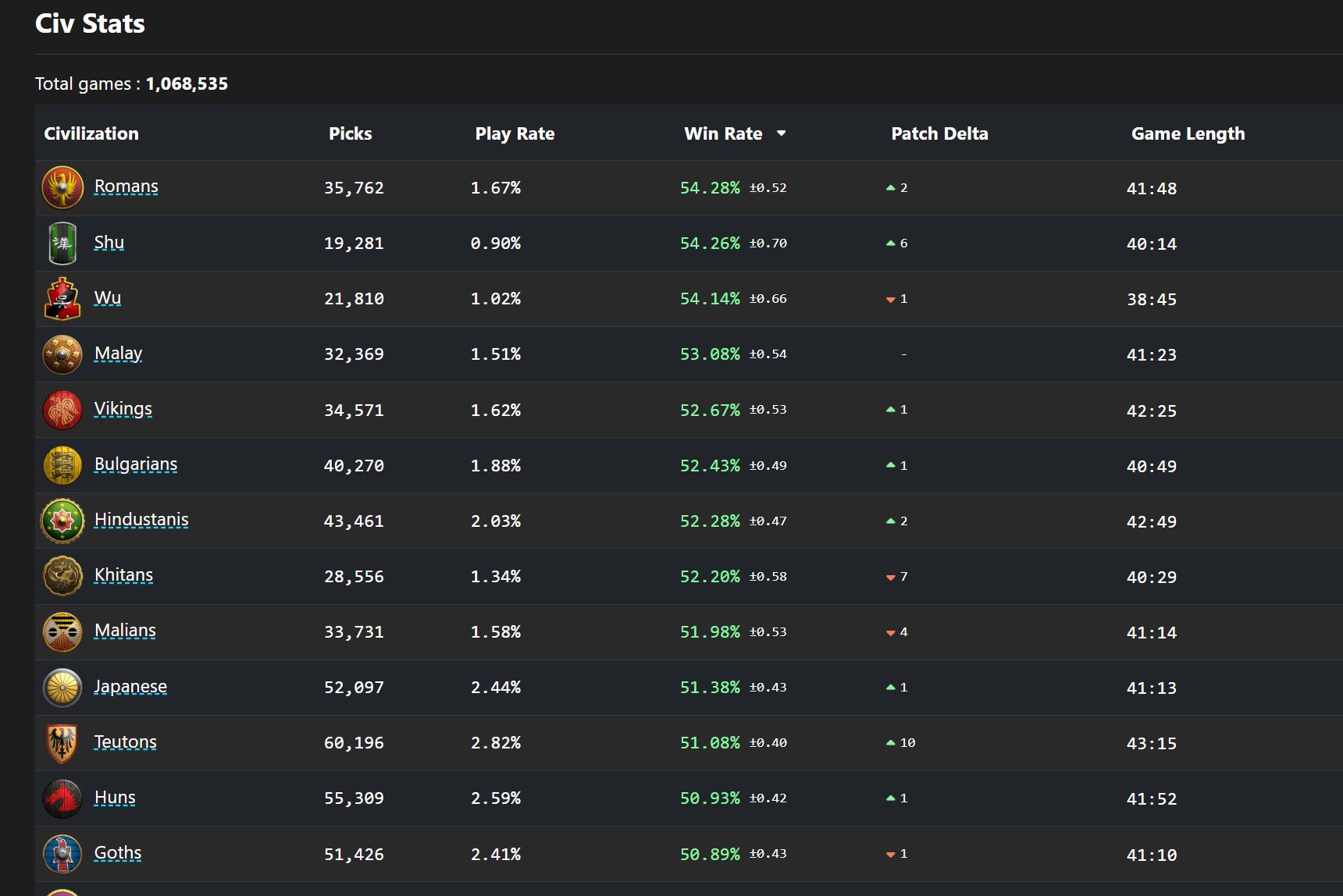Sort by Game Length column header
The image size is (1343, 896).
click(1188, 133)
